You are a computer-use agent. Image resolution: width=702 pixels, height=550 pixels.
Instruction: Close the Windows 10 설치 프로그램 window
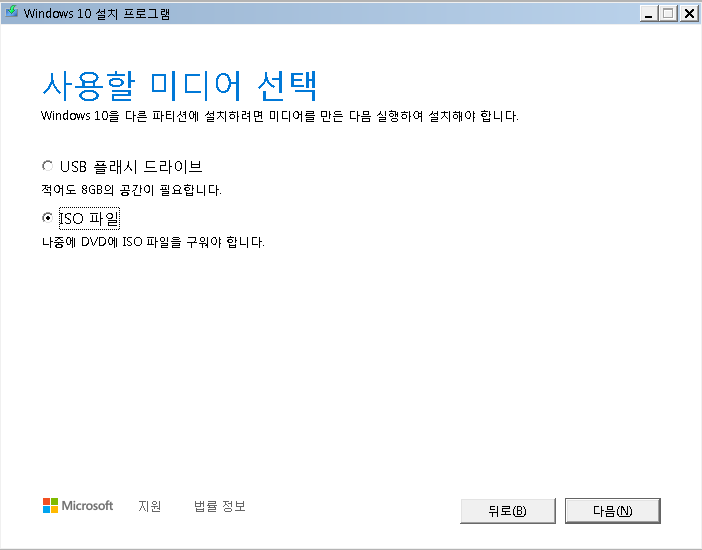point(689,13)
